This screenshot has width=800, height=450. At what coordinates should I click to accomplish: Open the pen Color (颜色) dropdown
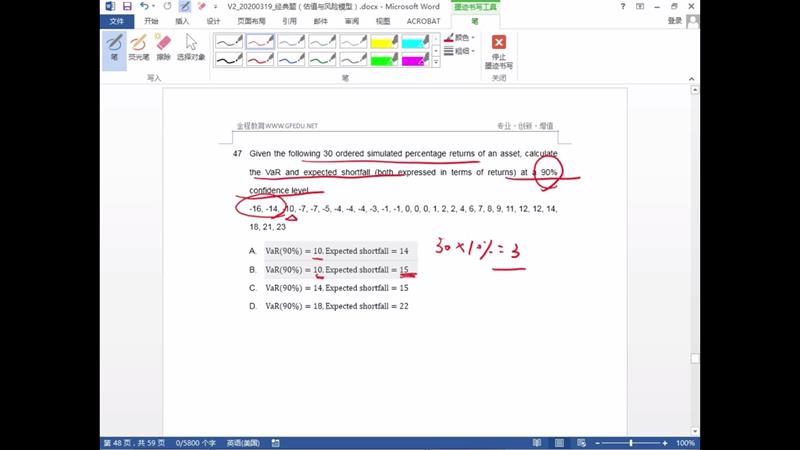[x=460, y=37]
